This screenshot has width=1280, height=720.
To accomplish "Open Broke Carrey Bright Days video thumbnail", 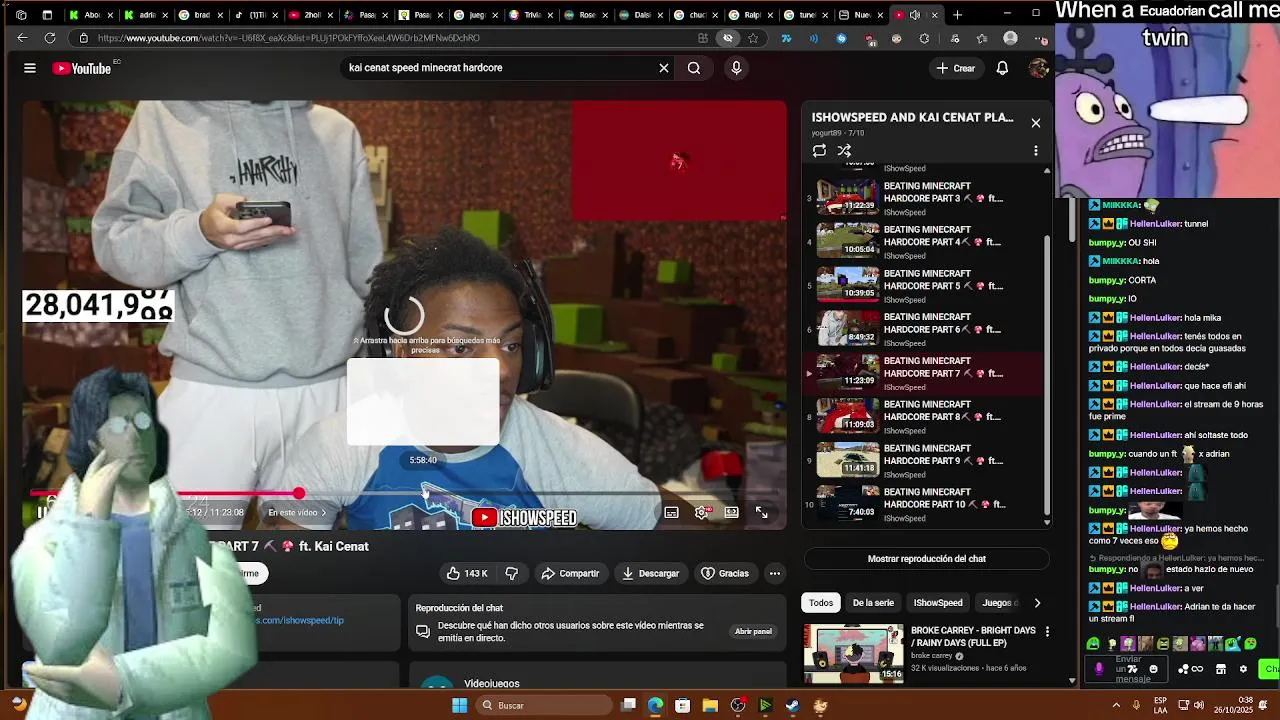I will 854,654.
